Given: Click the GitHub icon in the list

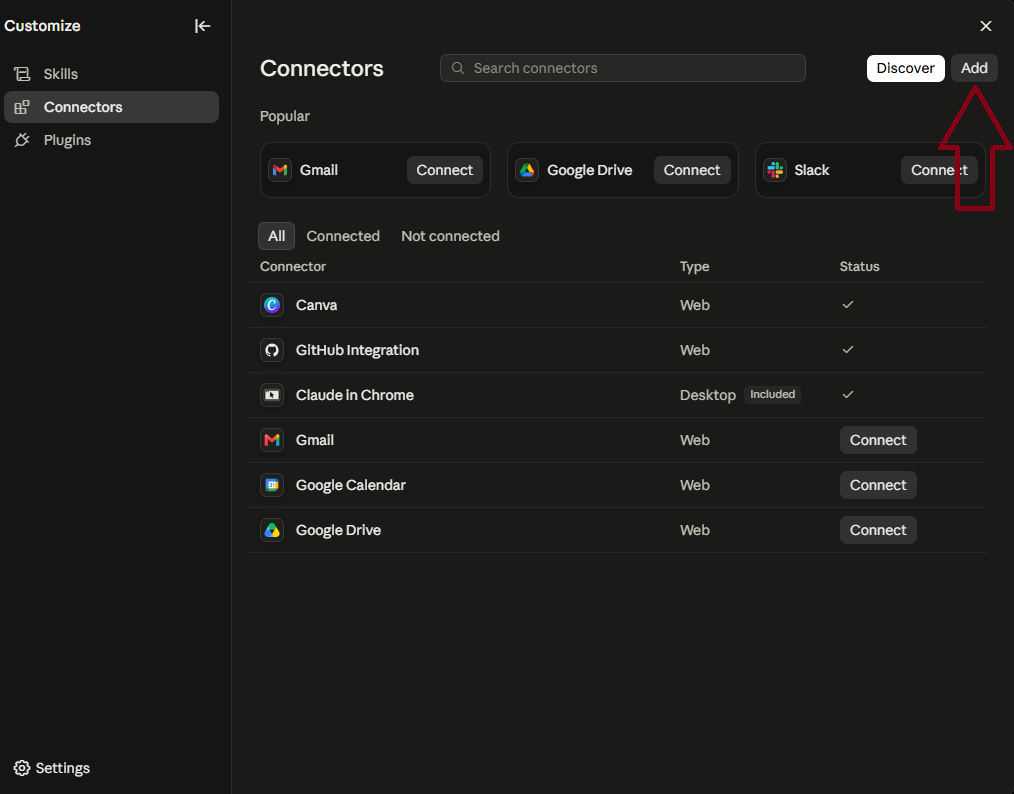Looking at the screenshot, I should 272,350.
